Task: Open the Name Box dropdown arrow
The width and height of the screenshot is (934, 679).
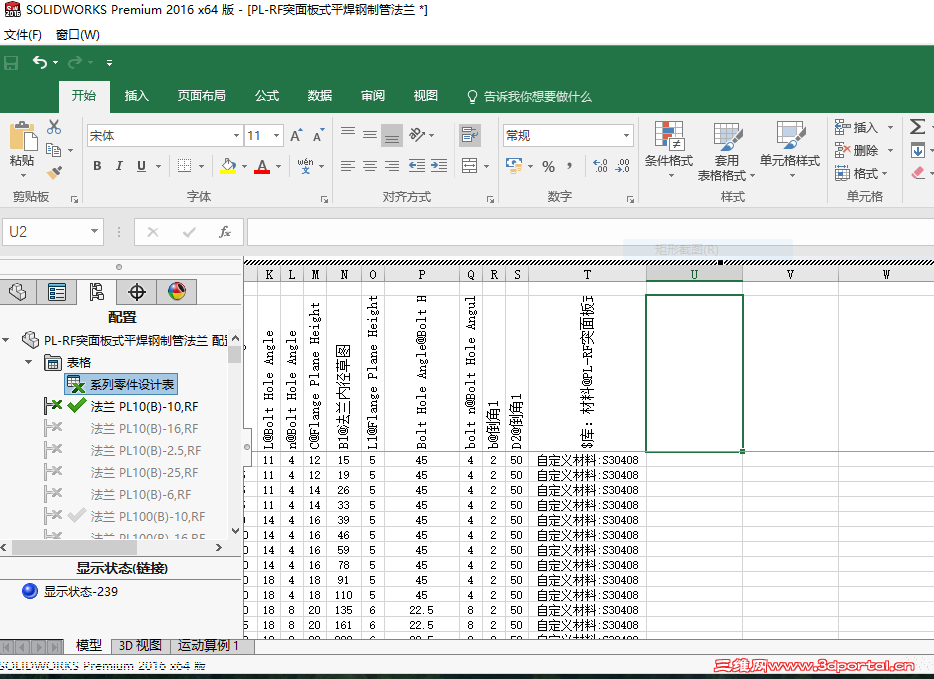Action: 94,232
